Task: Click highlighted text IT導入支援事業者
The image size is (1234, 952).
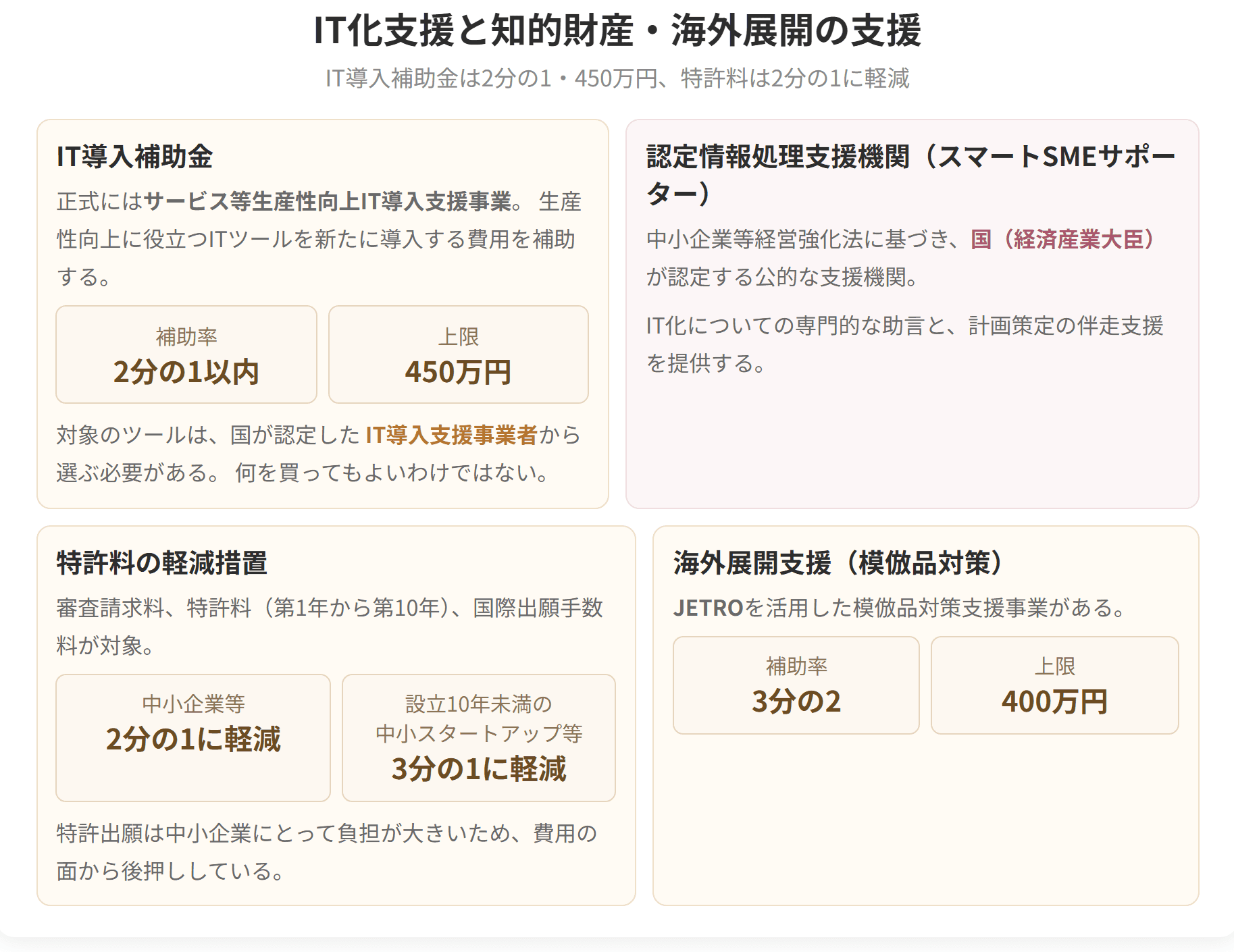Action: (x=451, y=435)
